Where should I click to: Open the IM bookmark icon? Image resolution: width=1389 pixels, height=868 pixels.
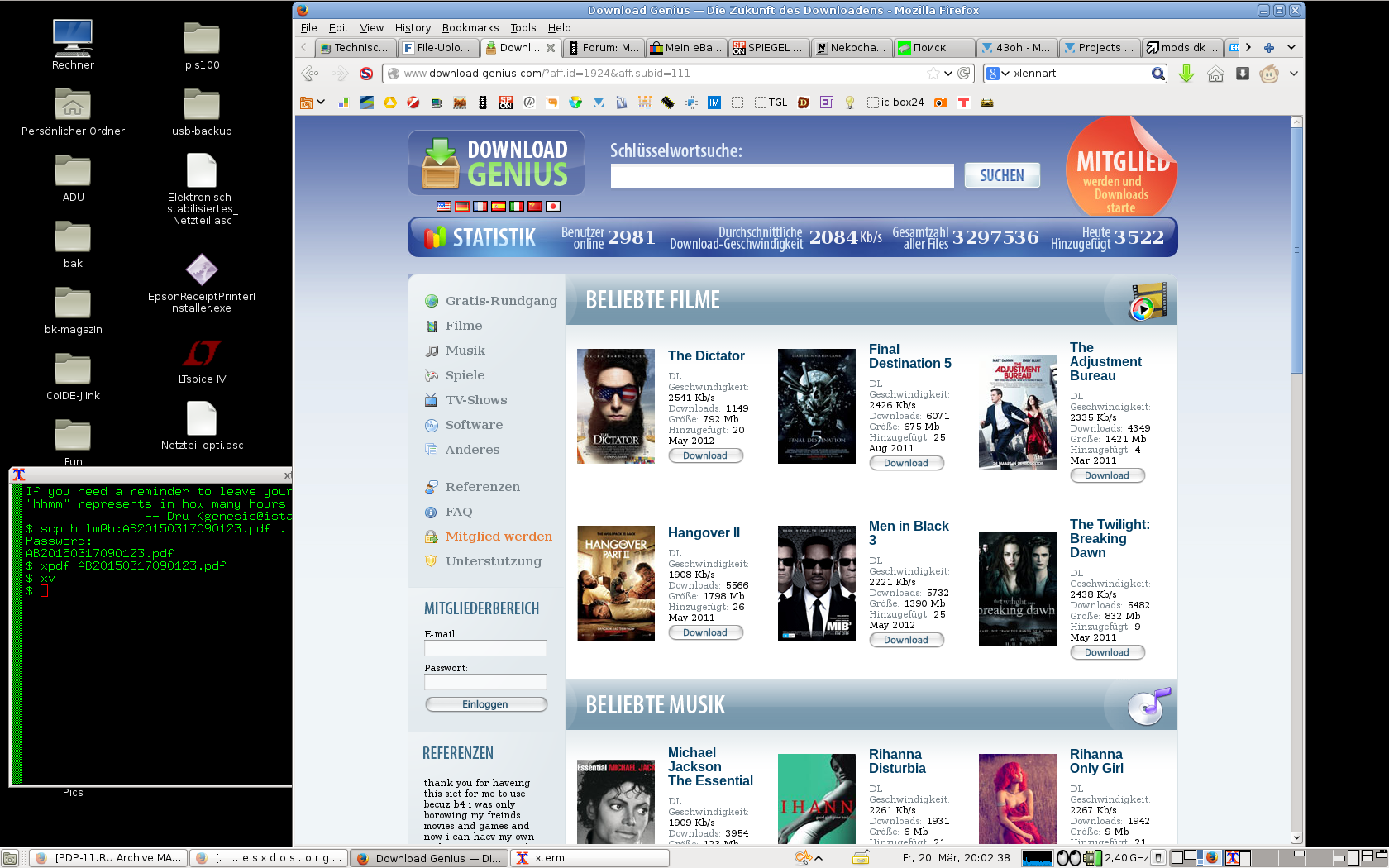coord(714,103)
